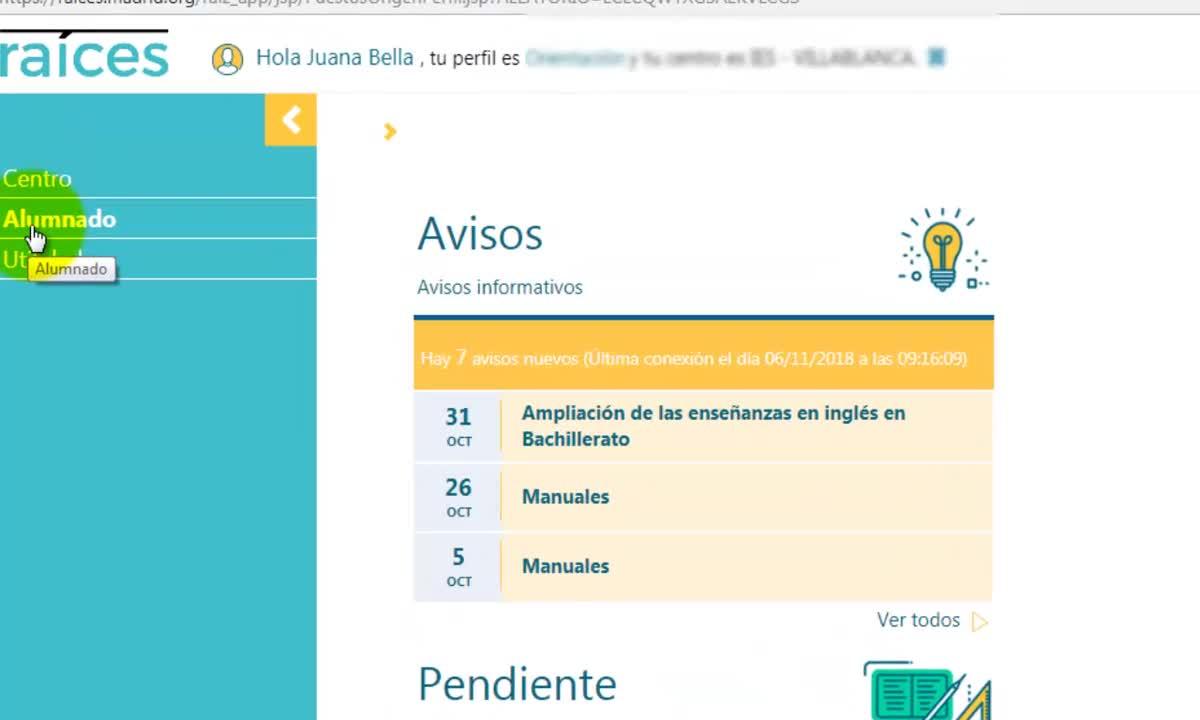Open the Centro menu
1200x720 pixels.
coord(37,179)
